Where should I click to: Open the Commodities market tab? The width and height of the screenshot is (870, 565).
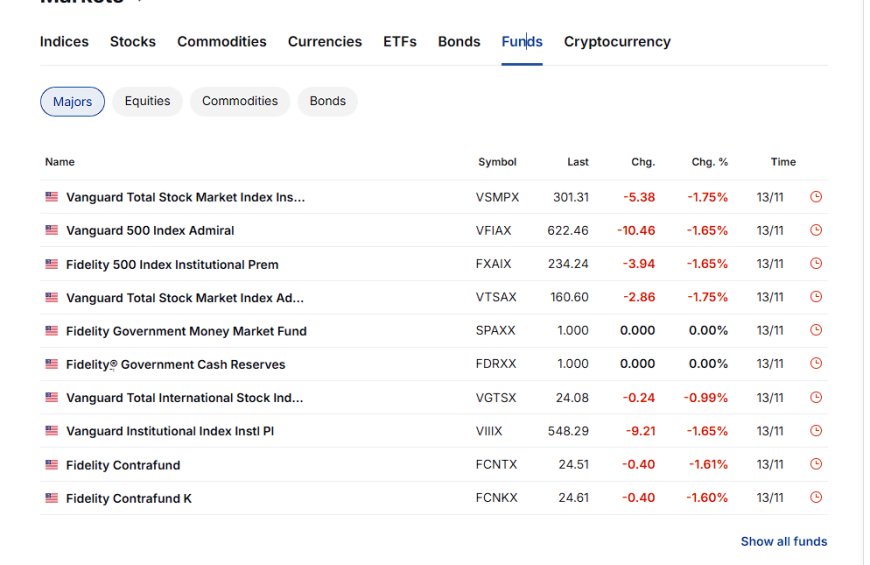[x=222, y=42]
